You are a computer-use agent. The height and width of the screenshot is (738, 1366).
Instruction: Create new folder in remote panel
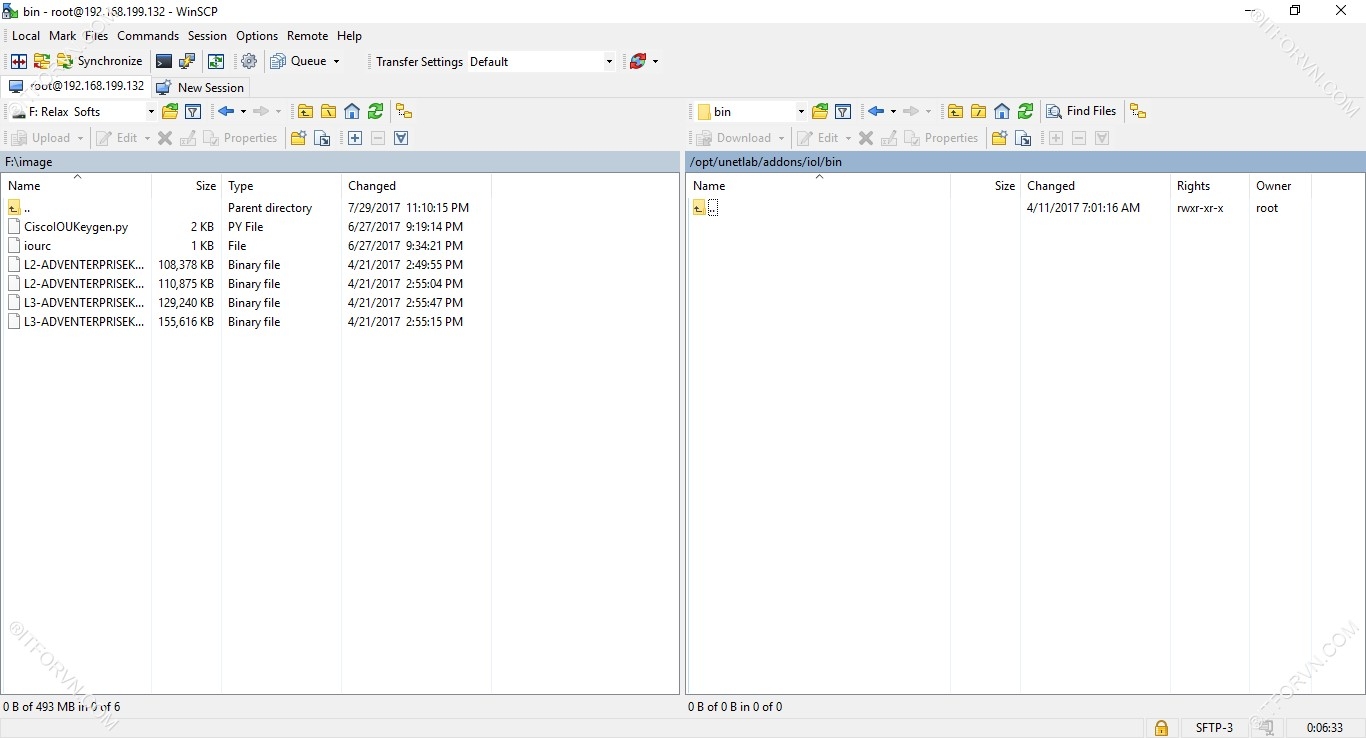pyautogui.click(x=998, y=139)
